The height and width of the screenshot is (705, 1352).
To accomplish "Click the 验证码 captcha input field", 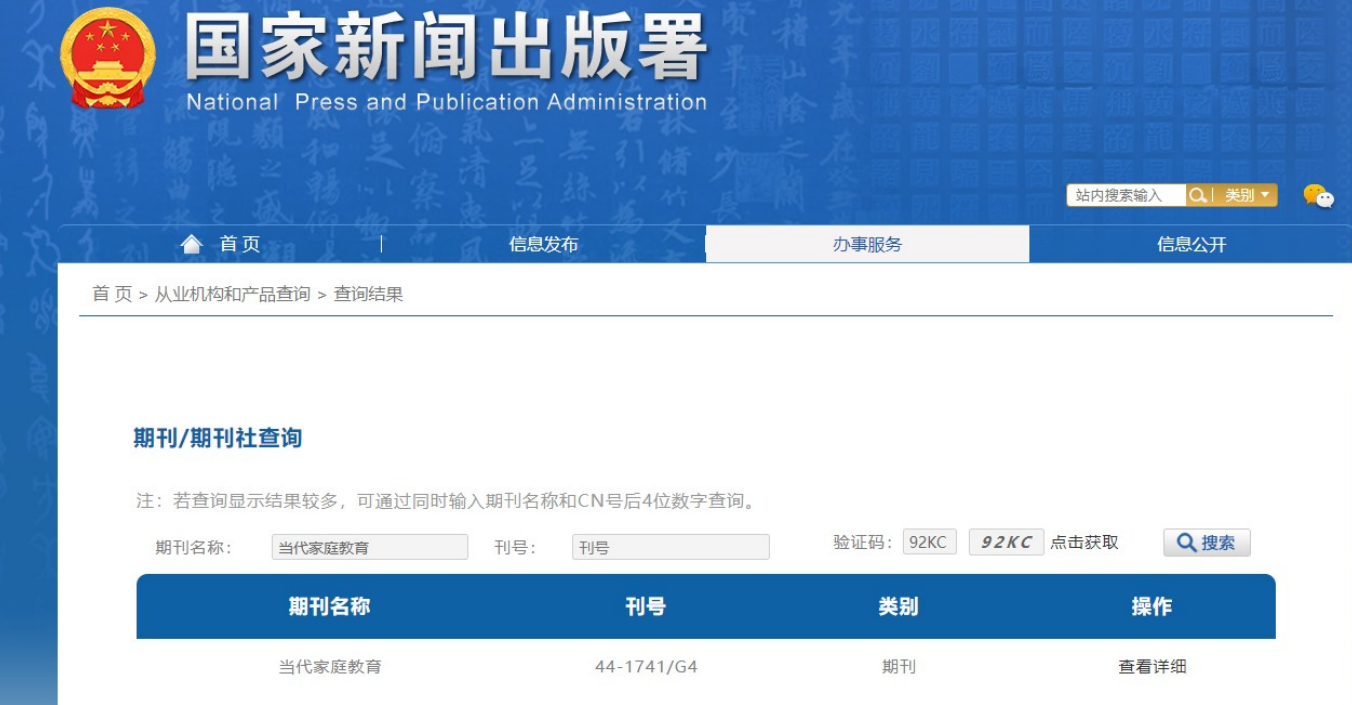I will click(930, 542).
